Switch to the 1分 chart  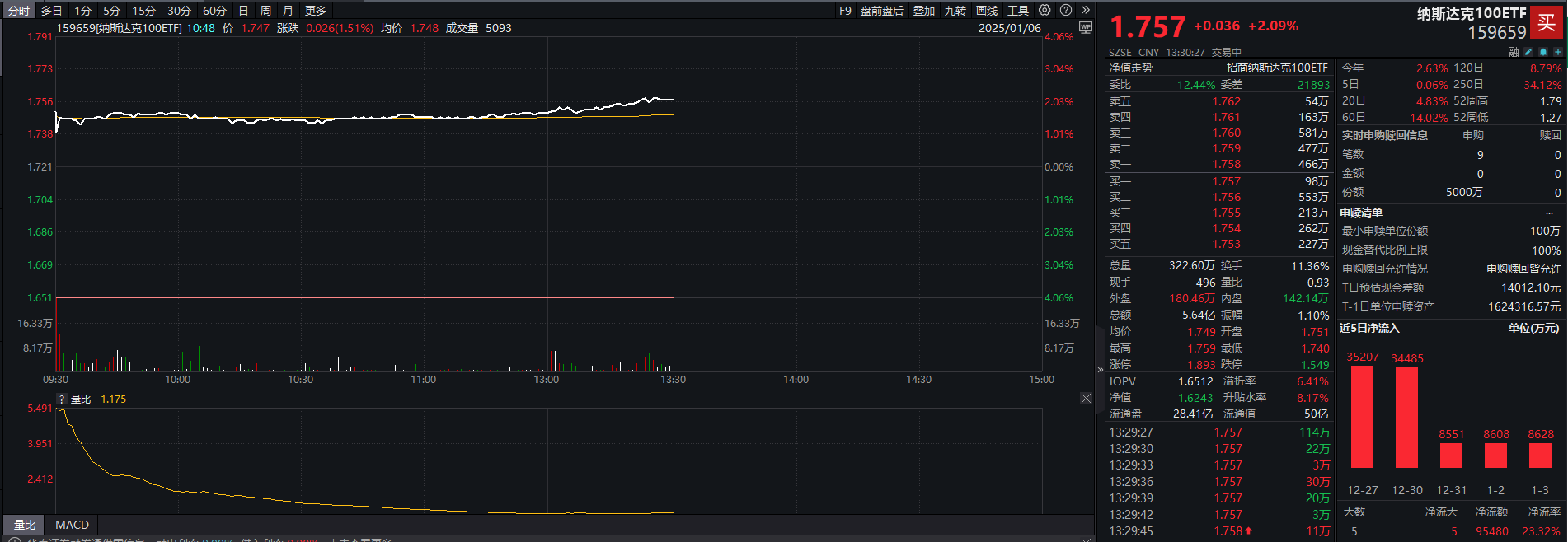[82, 11]
